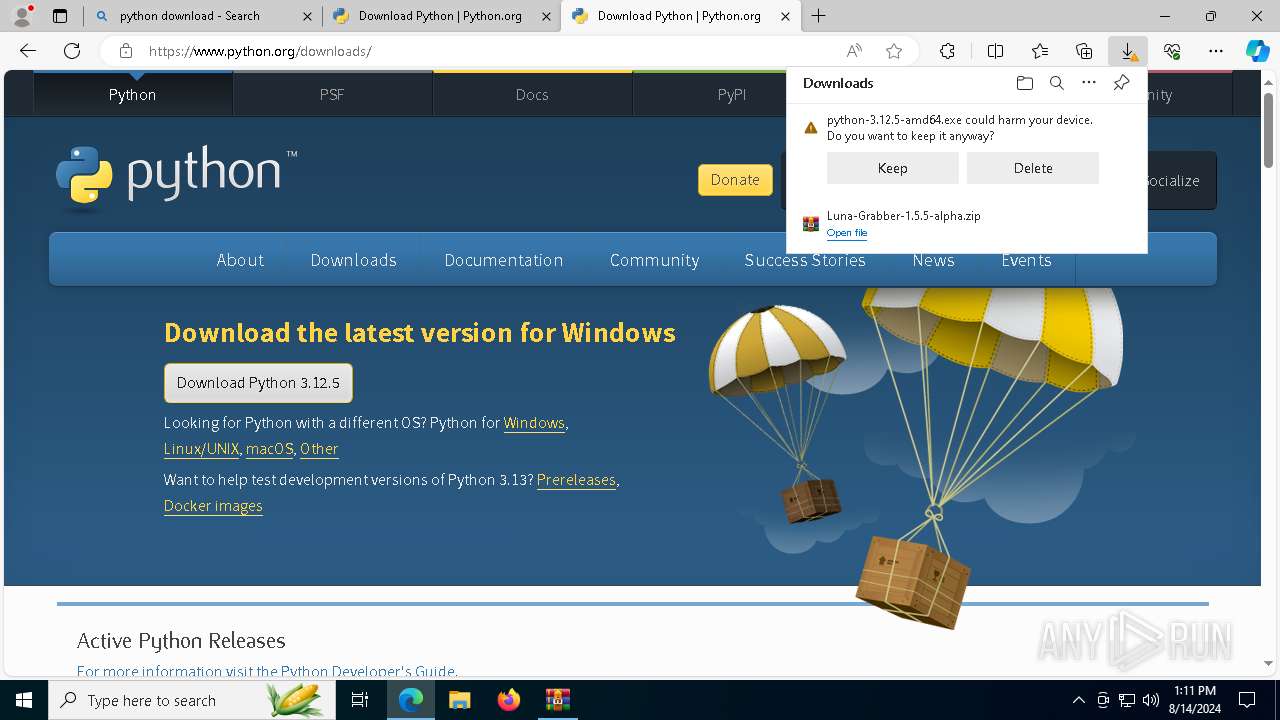Viewport: 1280px width, 720px height.
Task: Click Download Python 3.12.5 button
Action: point(258,383)
